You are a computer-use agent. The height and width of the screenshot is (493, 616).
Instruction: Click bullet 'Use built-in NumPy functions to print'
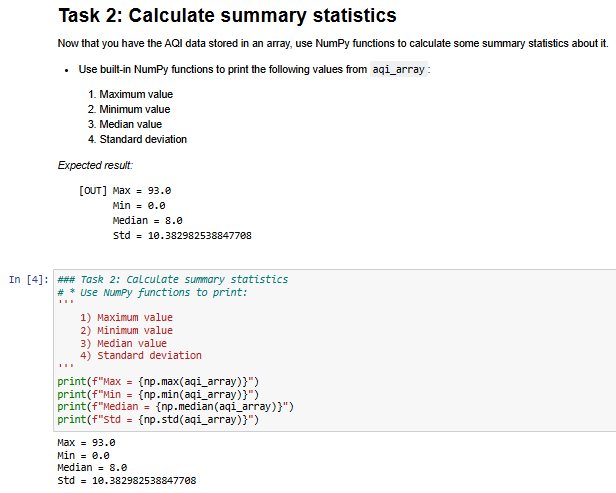pyautogui.click(x=255, y=70)
